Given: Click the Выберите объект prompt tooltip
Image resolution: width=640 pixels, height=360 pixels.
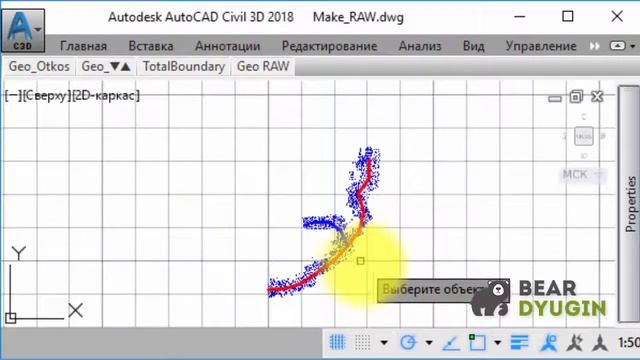Looking at the screenshot, I should (x=443, y=290).
